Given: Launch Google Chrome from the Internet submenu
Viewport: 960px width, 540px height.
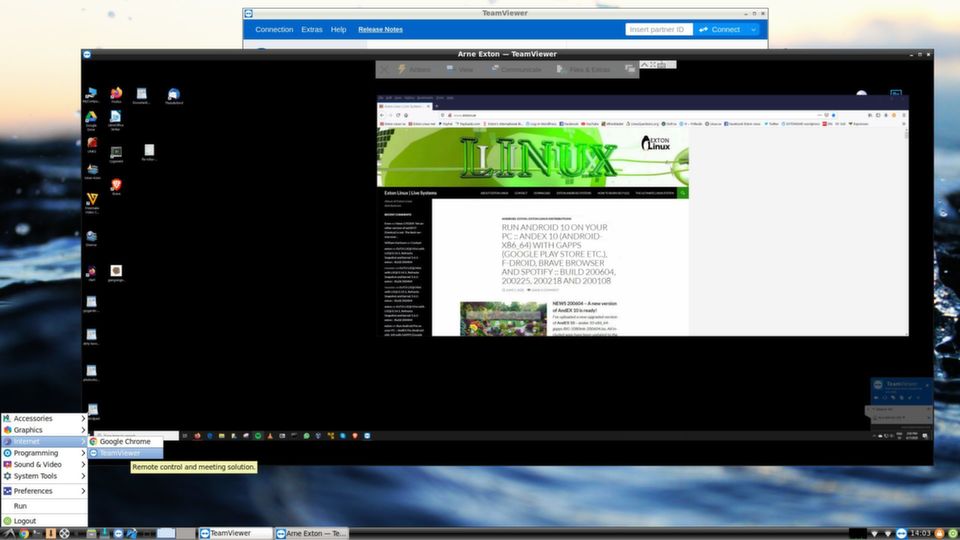Looking at the screenshot, I should tap(124, 441).
